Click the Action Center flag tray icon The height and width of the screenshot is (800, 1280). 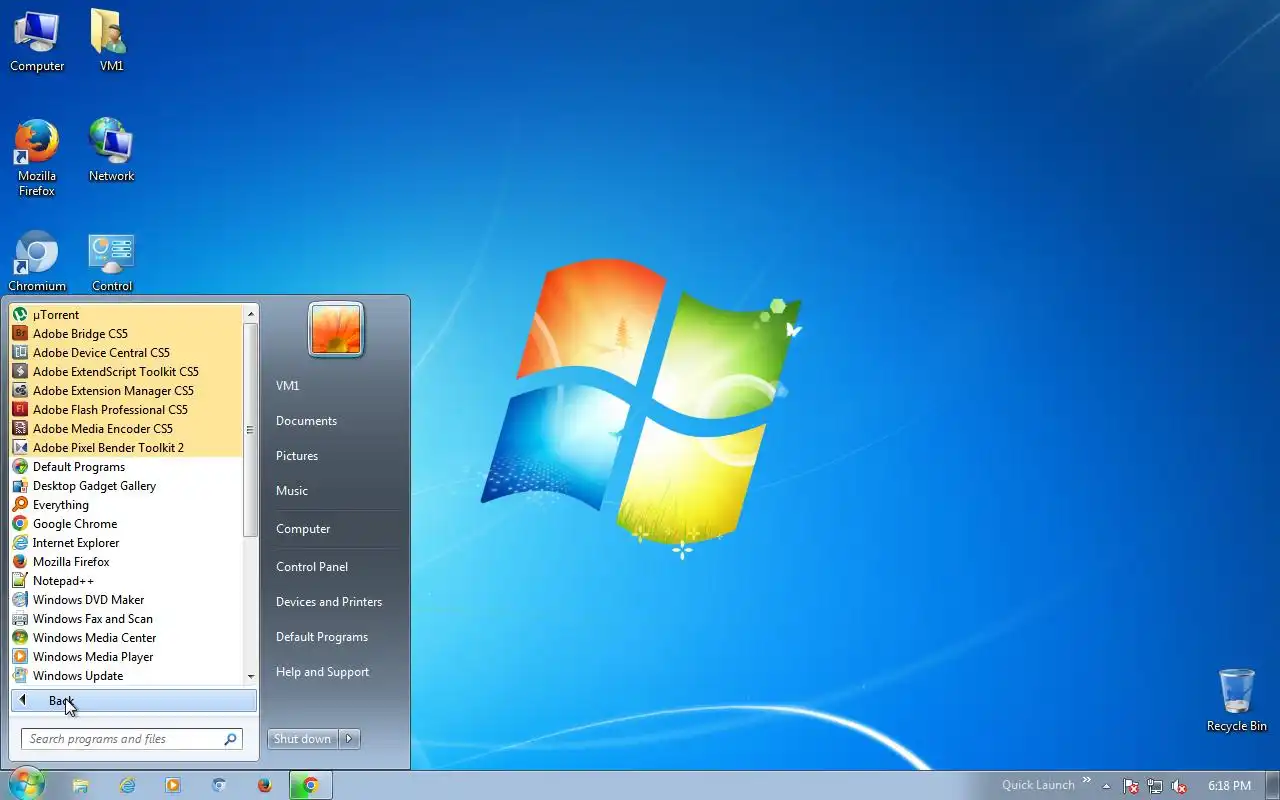point(1131,786)
